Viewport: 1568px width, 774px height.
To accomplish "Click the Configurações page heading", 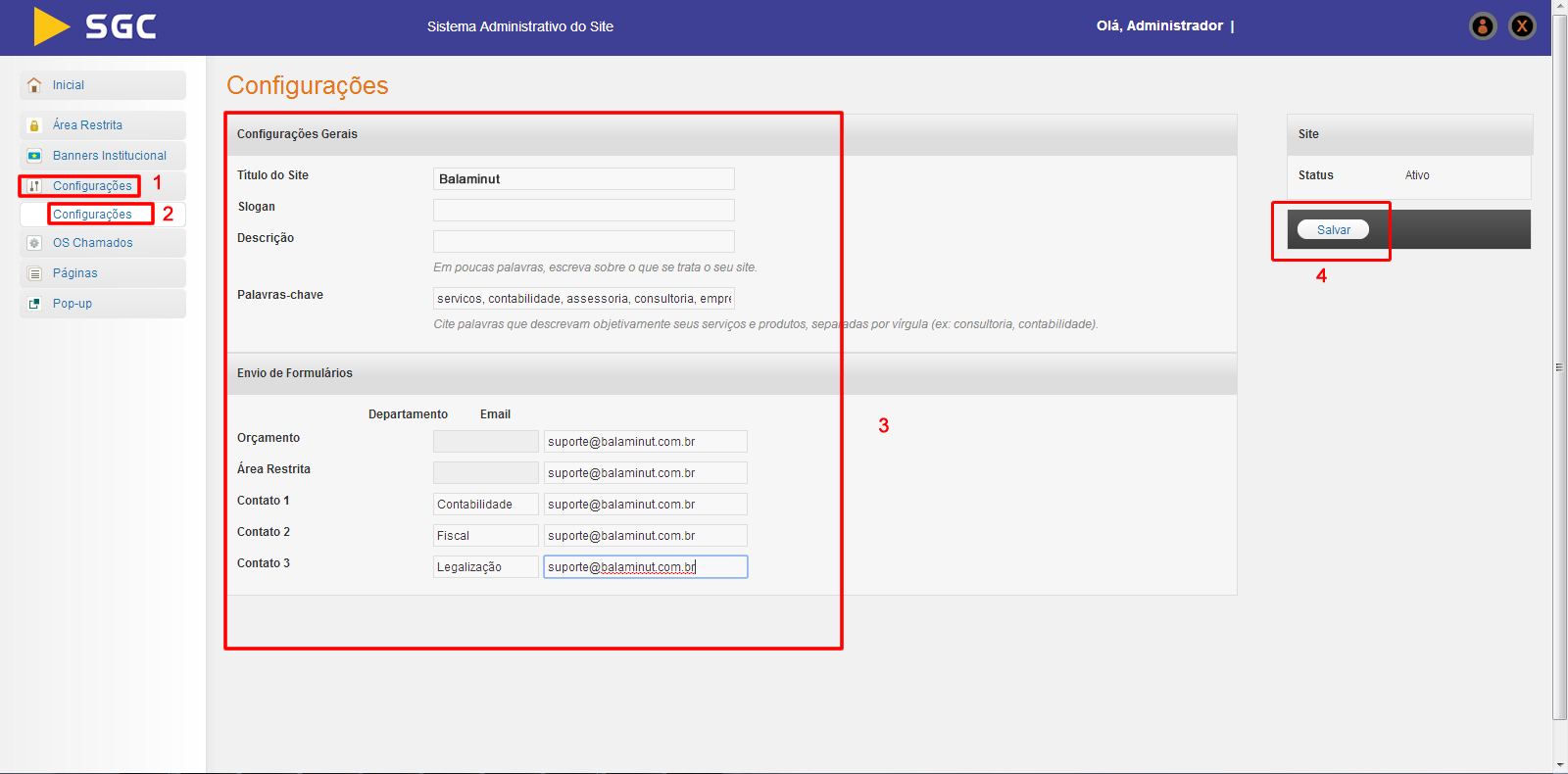I will point(308,85).
